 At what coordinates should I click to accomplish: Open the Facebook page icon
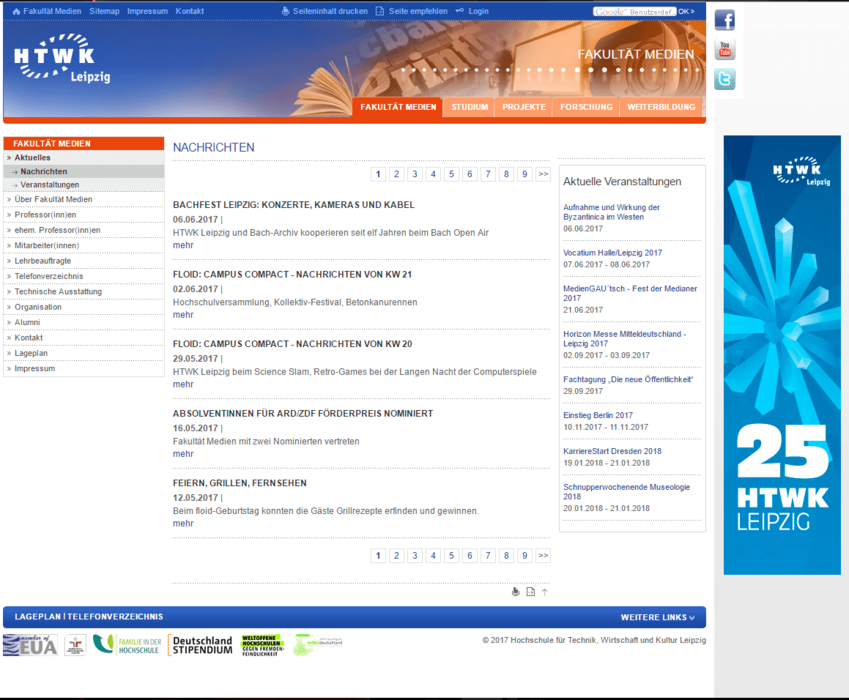coord(724,20)
